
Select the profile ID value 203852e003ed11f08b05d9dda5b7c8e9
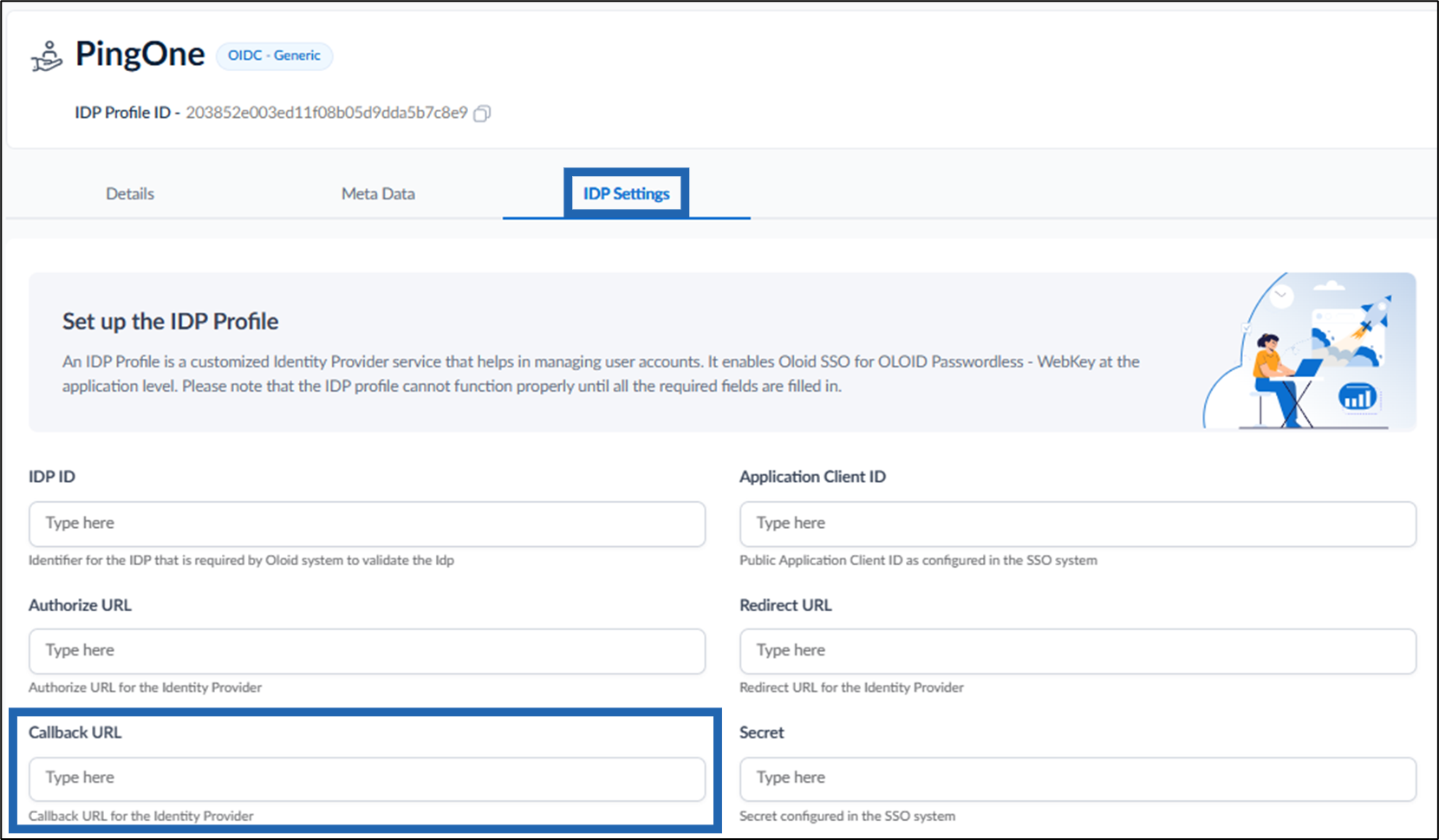(327, 113)
